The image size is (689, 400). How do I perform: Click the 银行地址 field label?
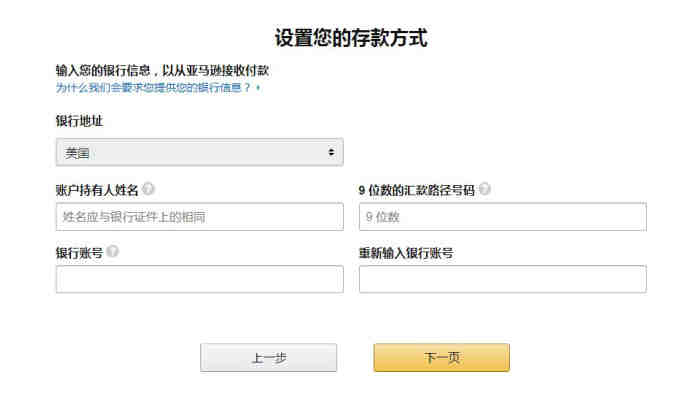pos(79,121)
